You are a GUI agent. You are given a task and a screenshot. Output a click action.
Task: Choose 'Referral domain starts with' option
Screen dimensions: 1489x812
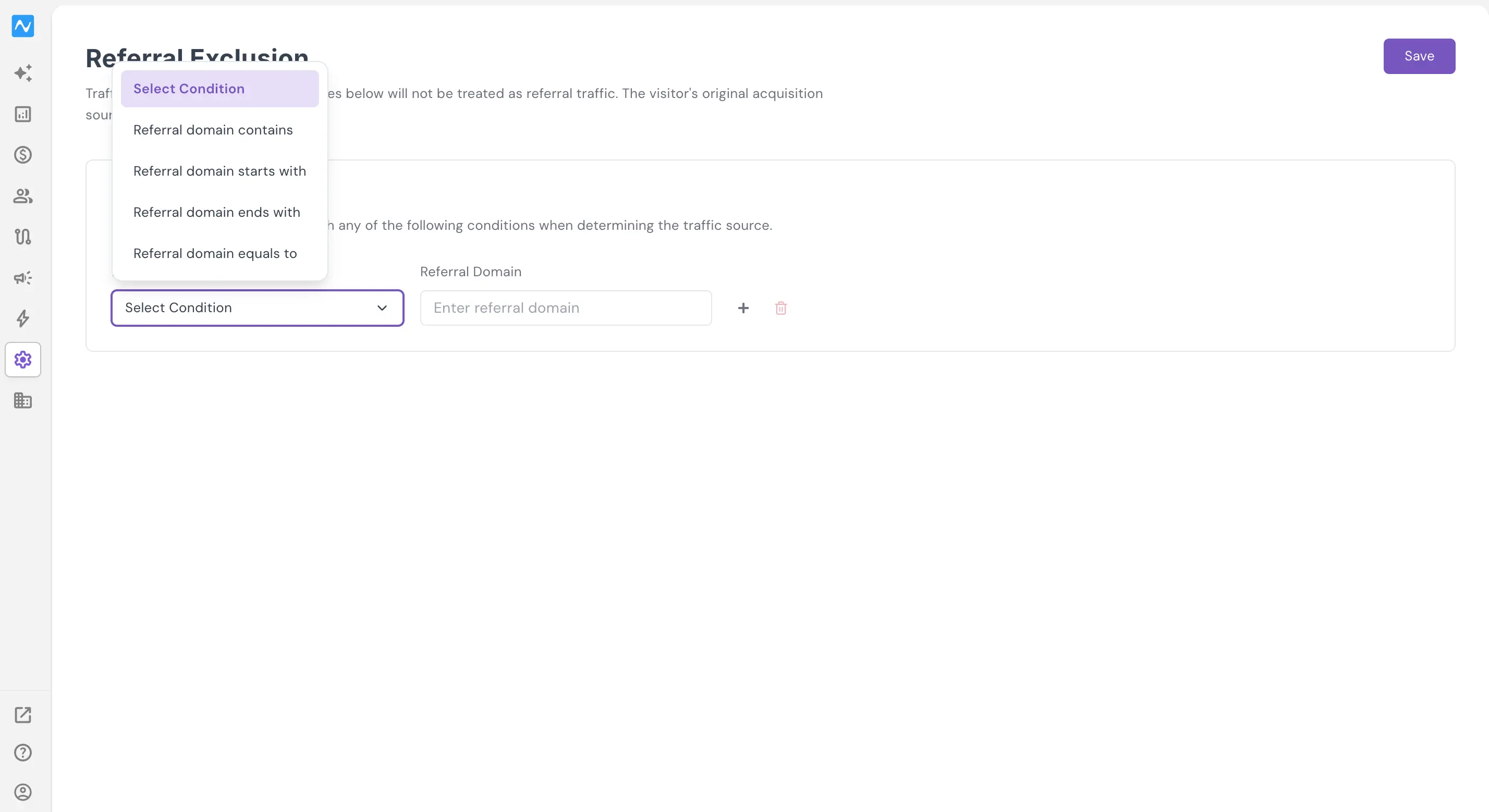coord(219,171)
